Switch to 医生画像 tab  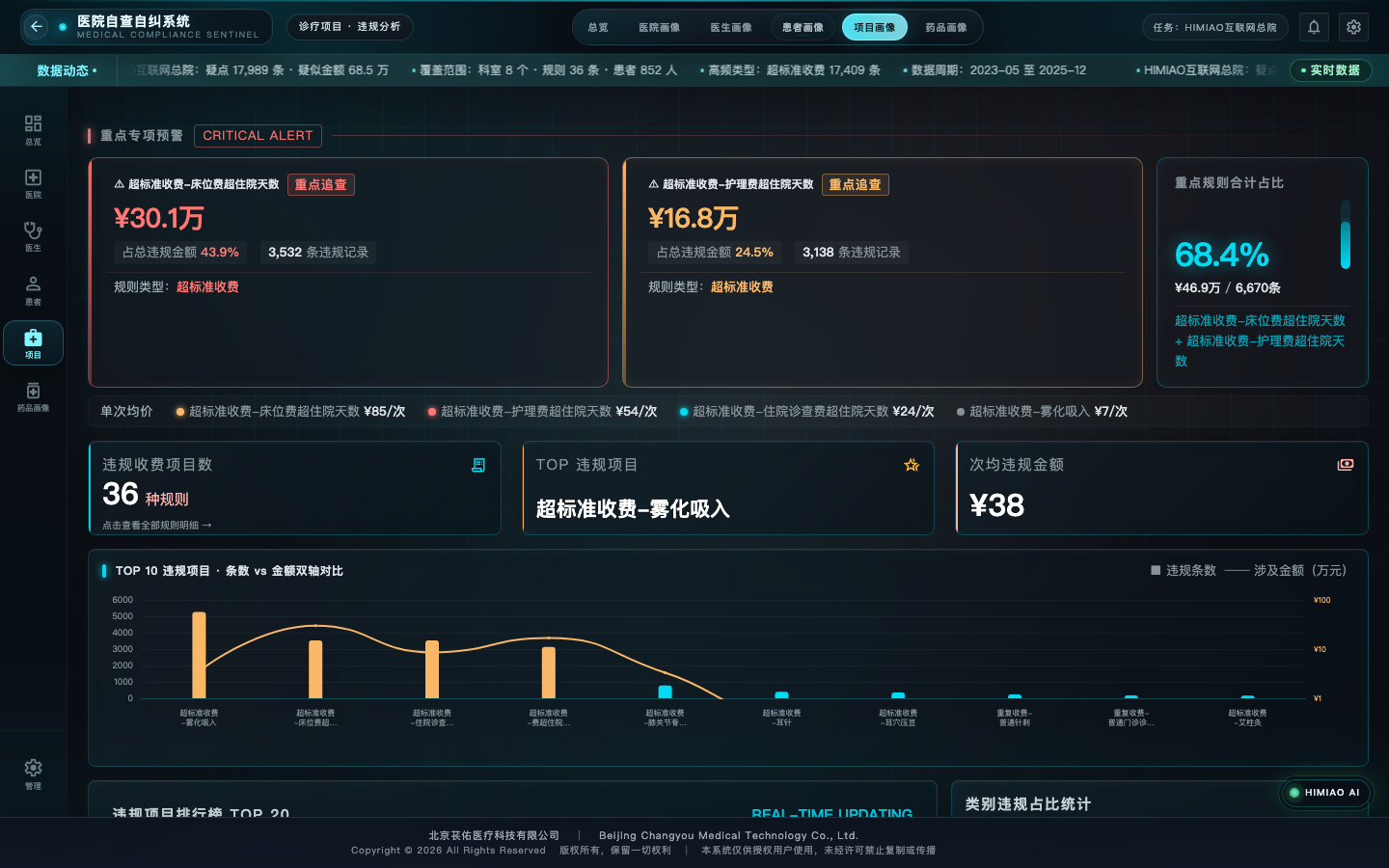click(731, 27)
